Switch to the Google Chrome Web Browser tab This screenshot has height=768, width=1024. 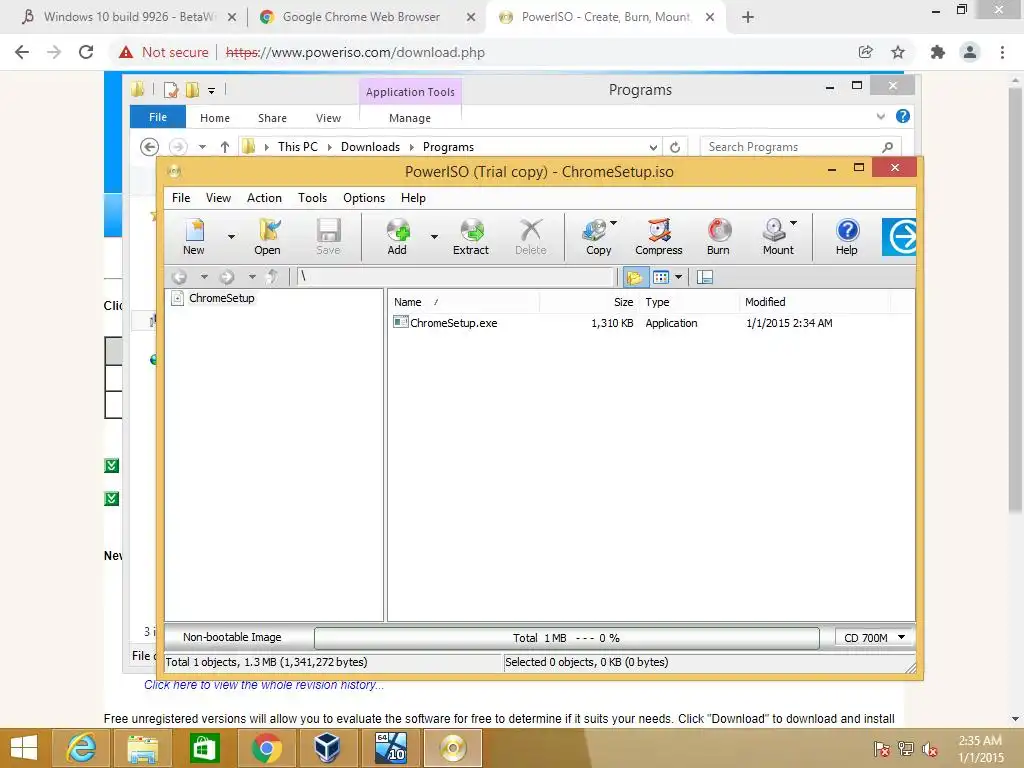click(x=363, y=17)
